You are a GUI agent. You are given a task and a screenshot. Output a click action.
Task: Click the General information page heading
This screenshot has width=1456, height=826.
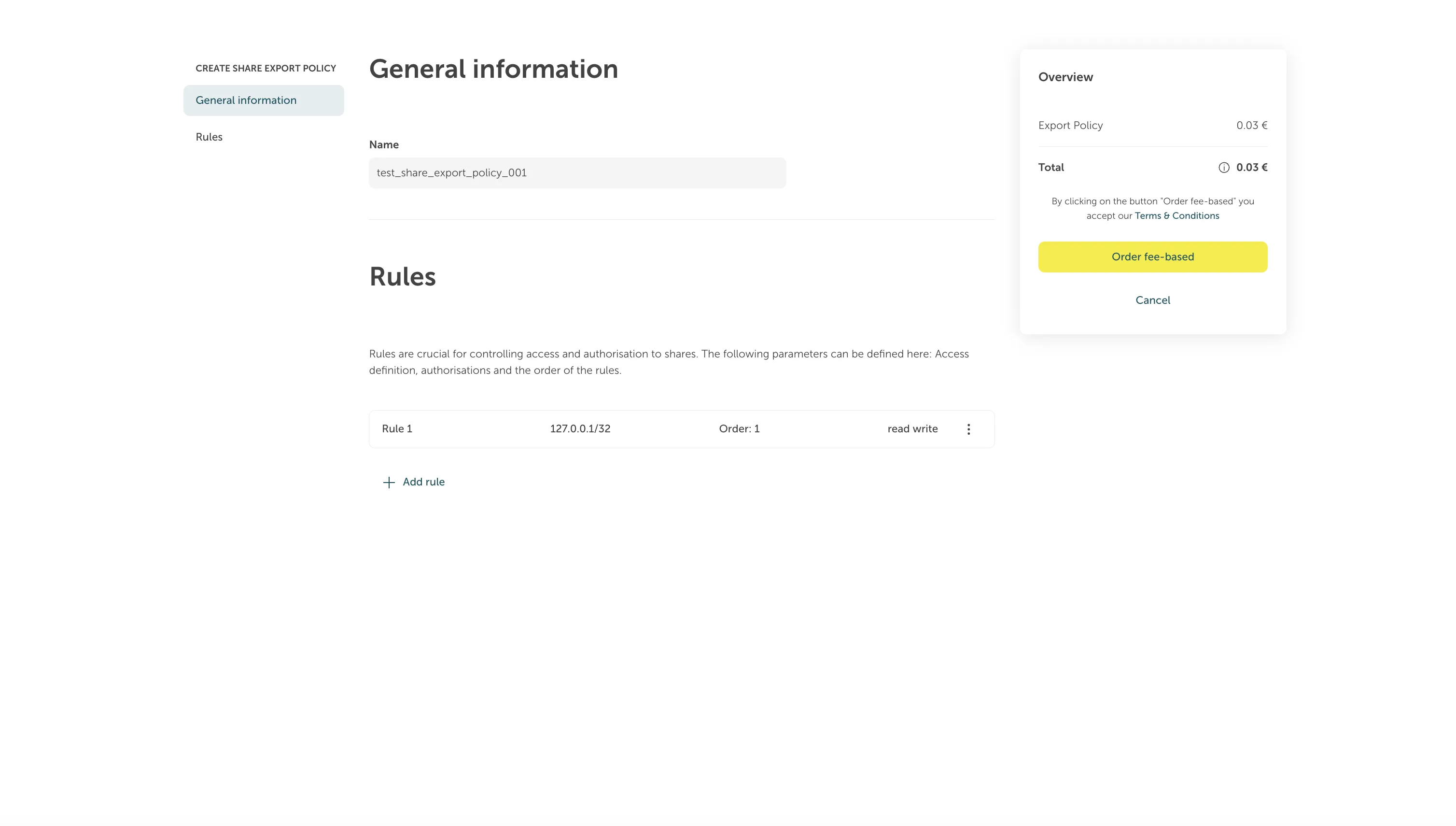(493, 69)
